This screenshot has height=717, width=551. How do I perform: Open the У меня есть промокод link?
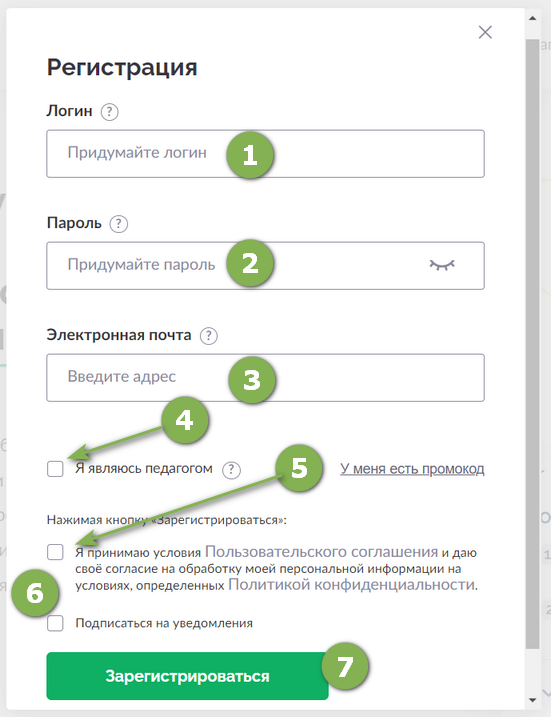click(x=412, y=469)
